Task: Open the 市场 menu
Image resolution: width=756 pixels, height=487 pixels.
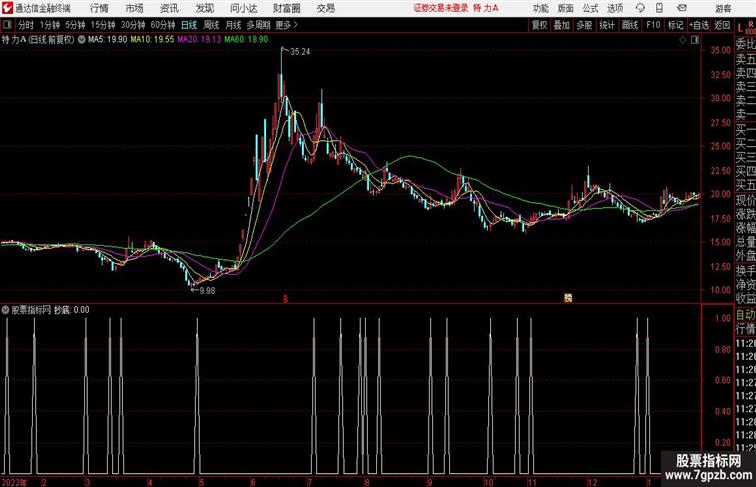Action: pyautogui.click(x=135, y=8)
